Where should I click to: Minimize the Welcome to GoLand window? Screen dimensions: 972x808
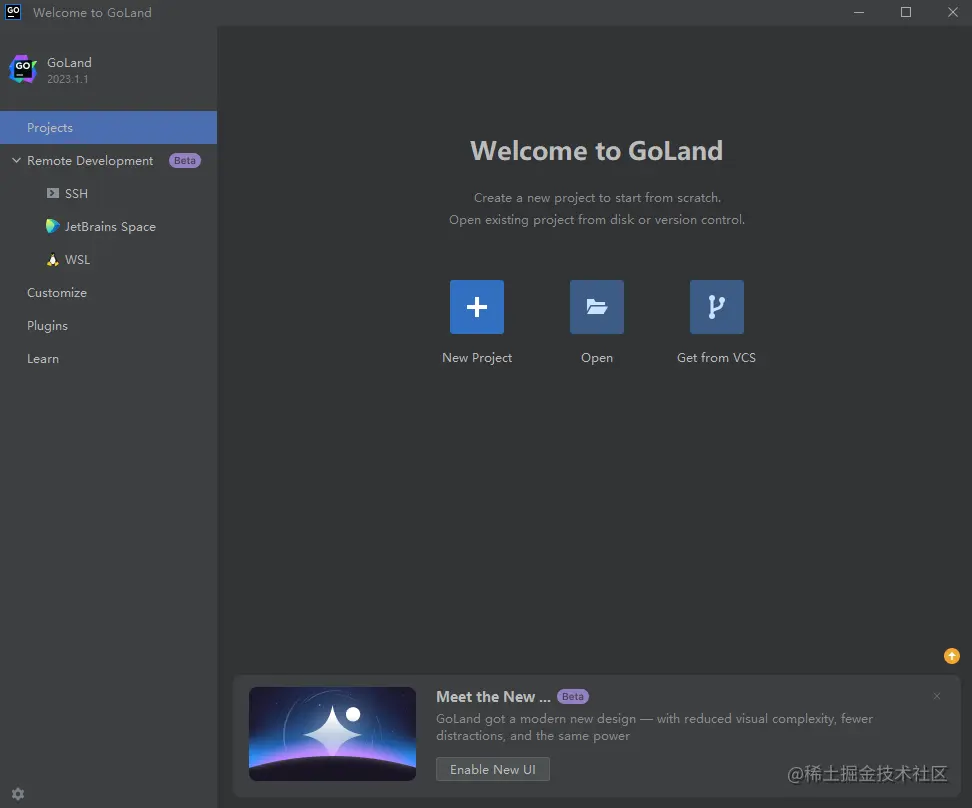coord(859,12)
